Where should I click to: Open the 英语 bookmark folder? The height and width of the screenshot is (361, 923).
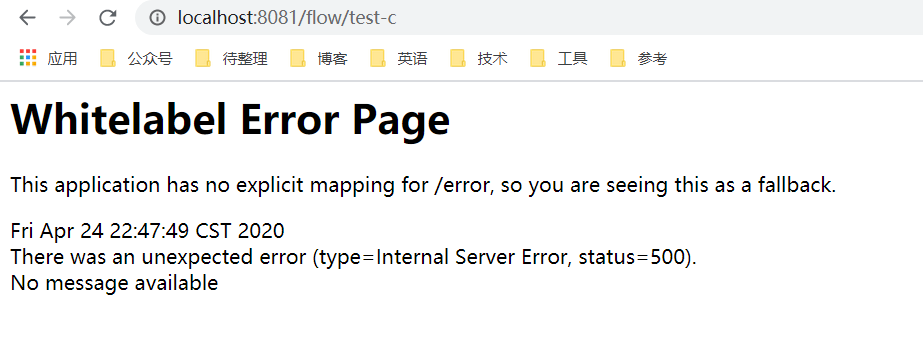point(399,58)
